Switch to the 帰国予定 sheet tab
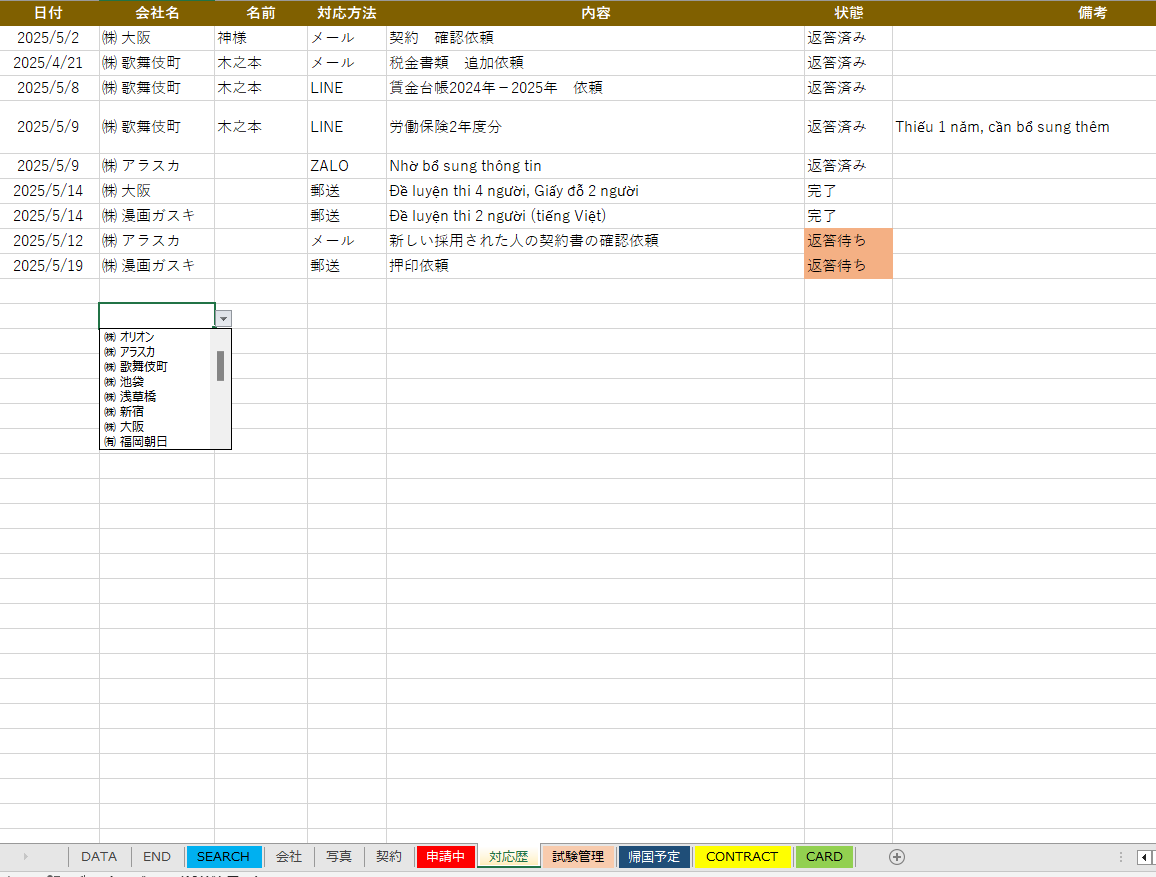The height and width of the screenshot is (877, 1156). pyautogui.click(x=654, y=857)
